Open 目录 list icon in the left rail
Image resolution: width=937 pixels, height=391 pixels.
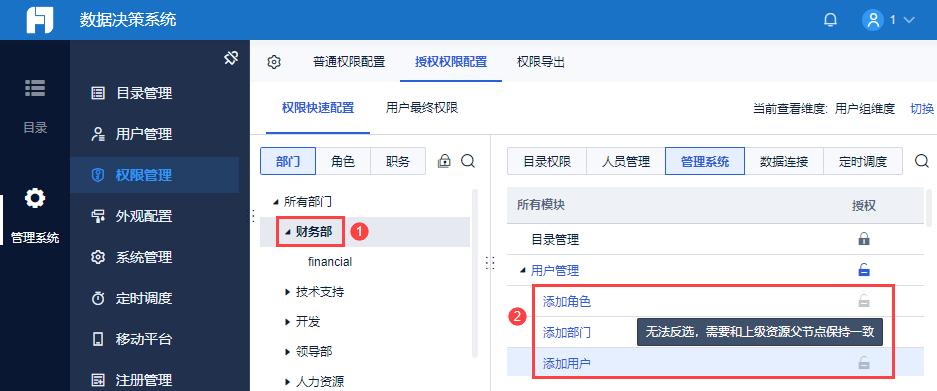pyautogui.click(x=35, y=88)
